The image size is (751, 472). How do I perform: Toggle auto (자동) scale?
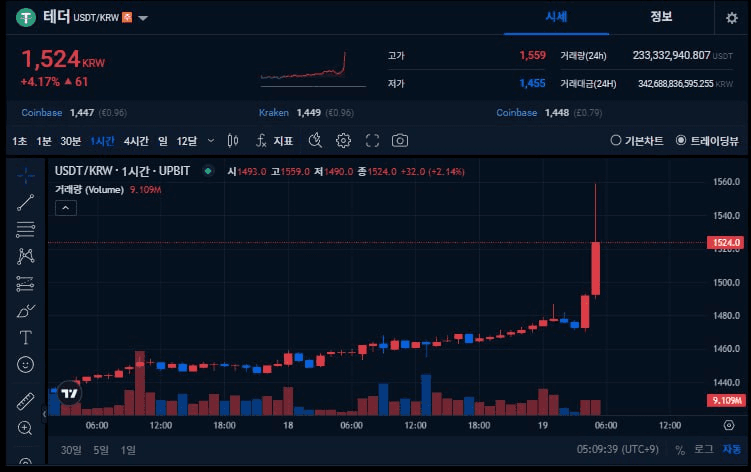click(x=732, y=449)
